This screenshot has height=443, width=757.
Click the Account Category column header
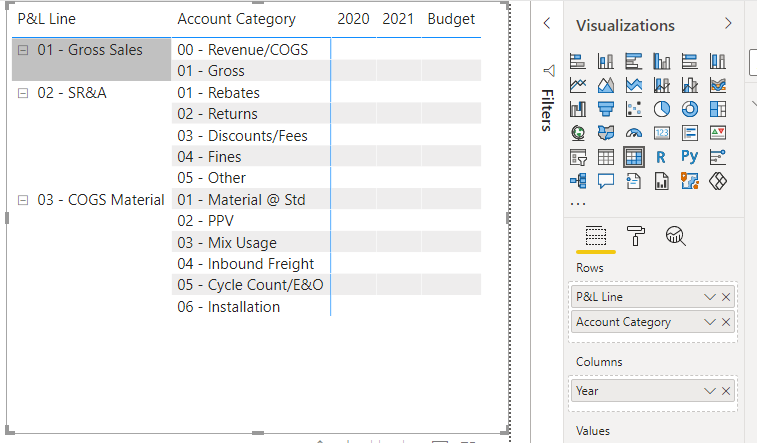point(237,19)
